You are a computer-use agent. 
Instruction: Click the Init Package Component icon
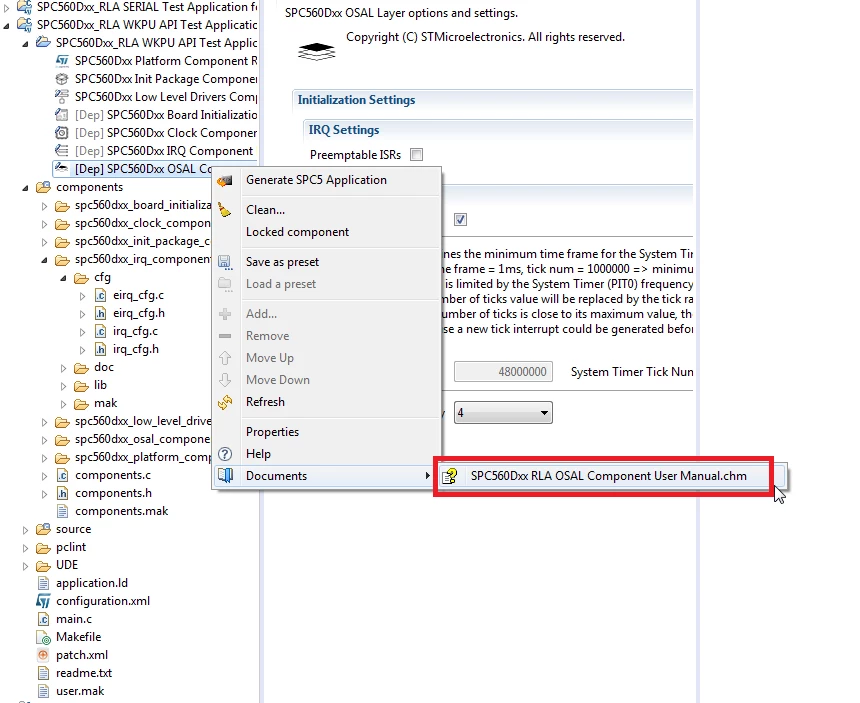(x=62, y=79)
